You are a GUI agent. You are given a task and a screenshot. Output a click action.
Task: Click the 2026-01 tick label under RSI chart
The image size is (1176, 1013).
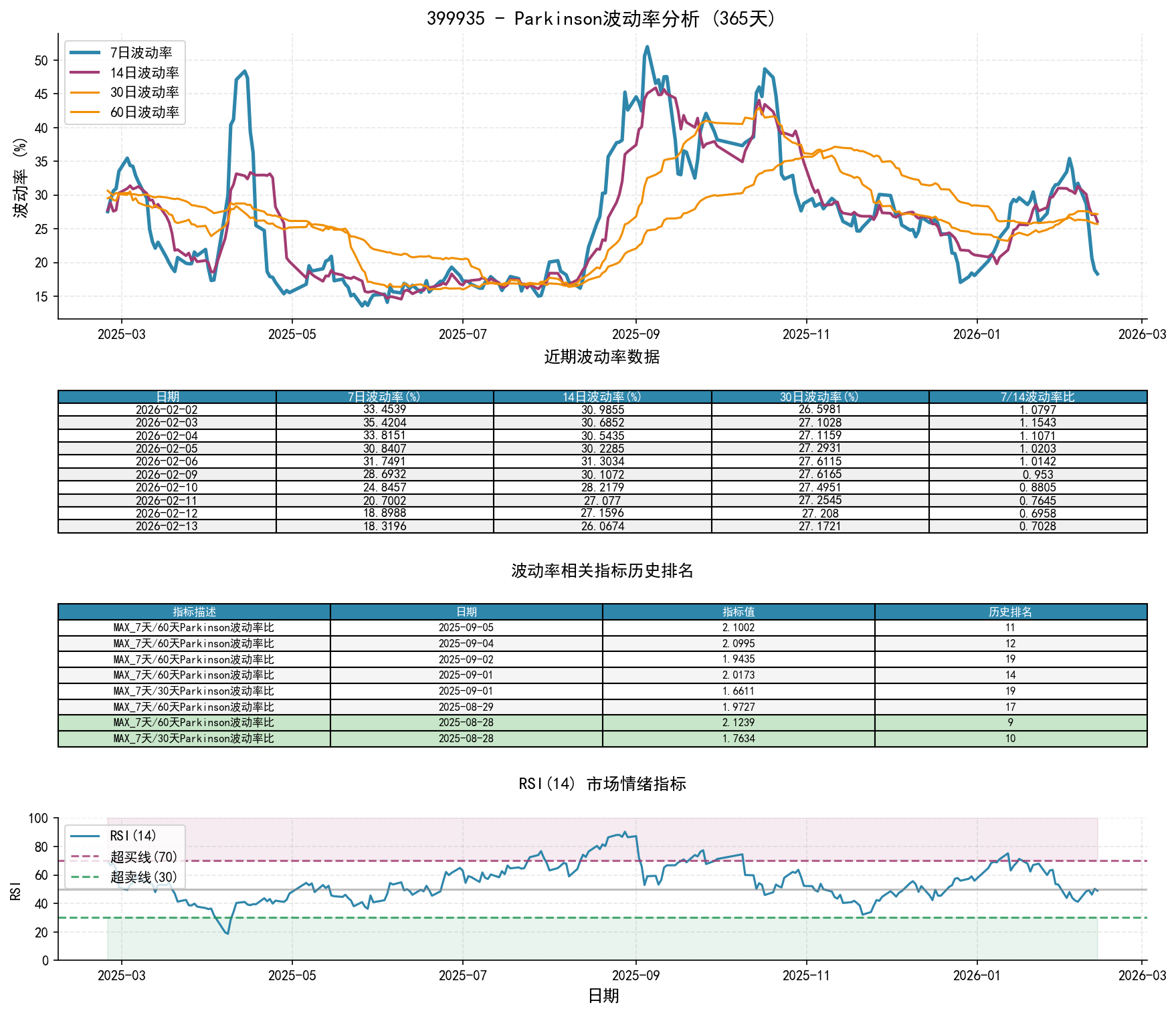(x=977, y=976)
